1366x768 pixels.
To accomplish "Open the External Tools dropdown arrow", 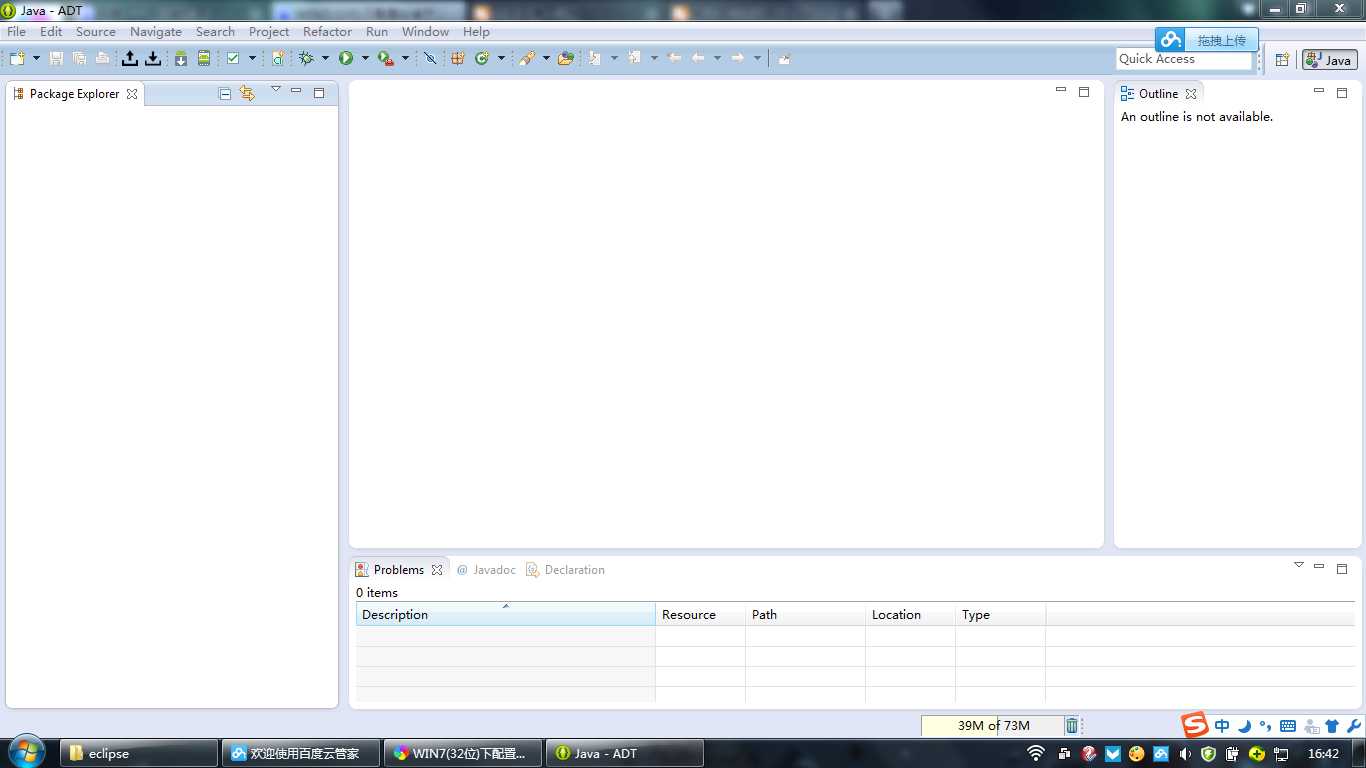I will tap(405, 58).
